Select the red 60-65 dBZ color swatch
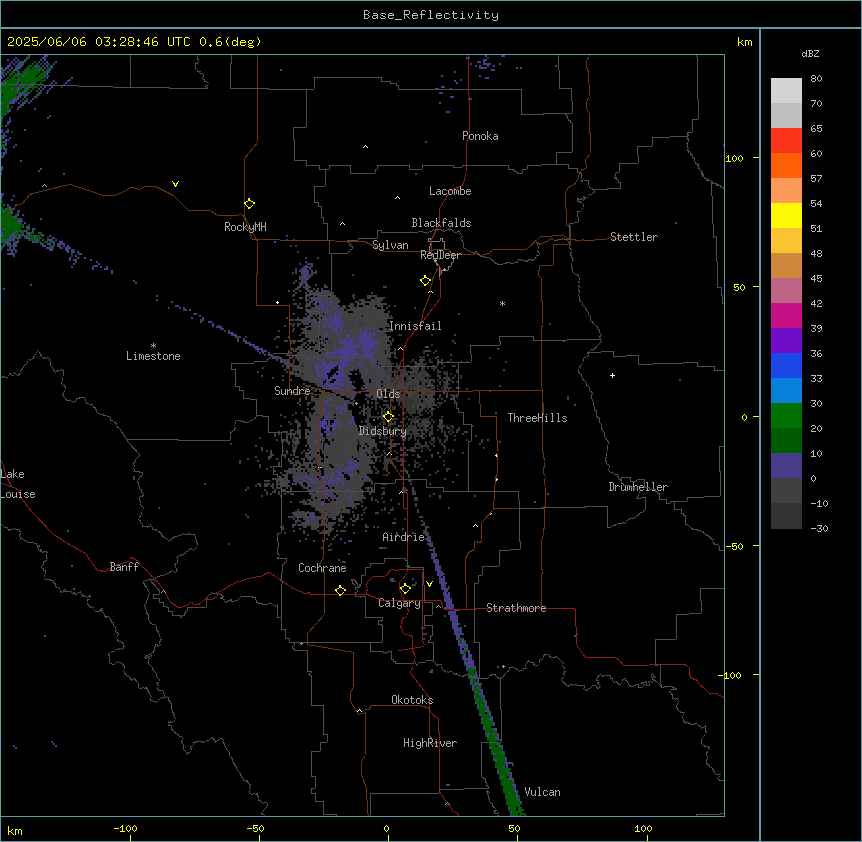This screenshot has width=862, height=842. [786, 141]
